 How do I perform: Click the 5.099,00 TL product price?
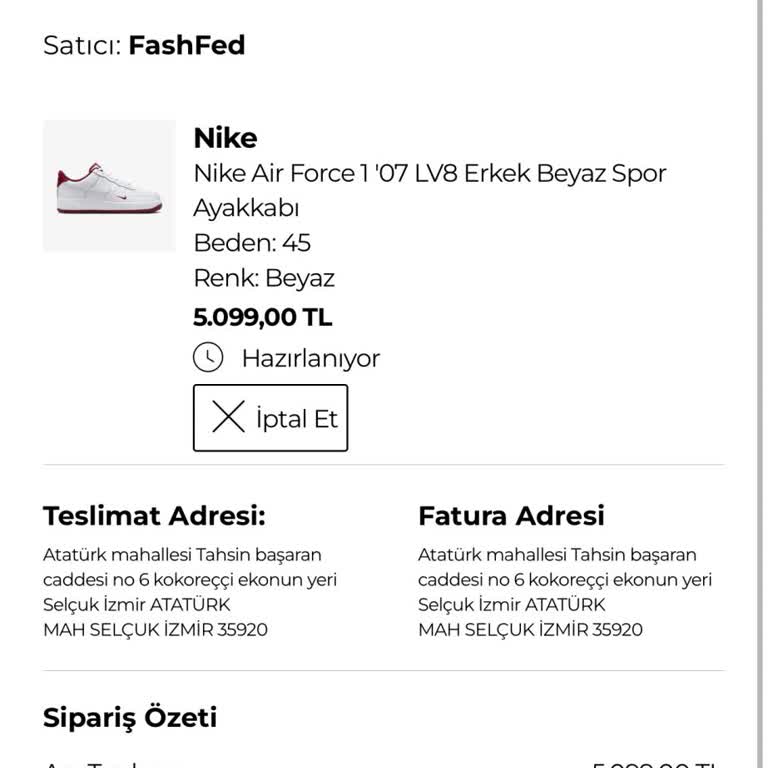[x=262, y=318]
